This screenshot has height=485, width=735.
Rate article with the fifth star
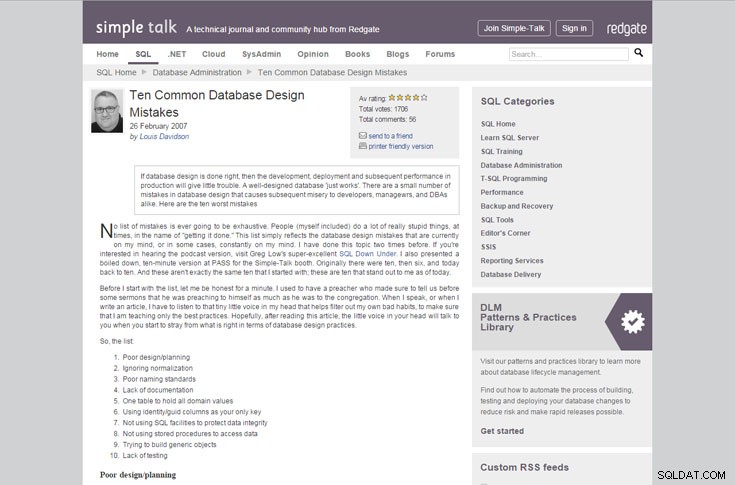[424, 98]
